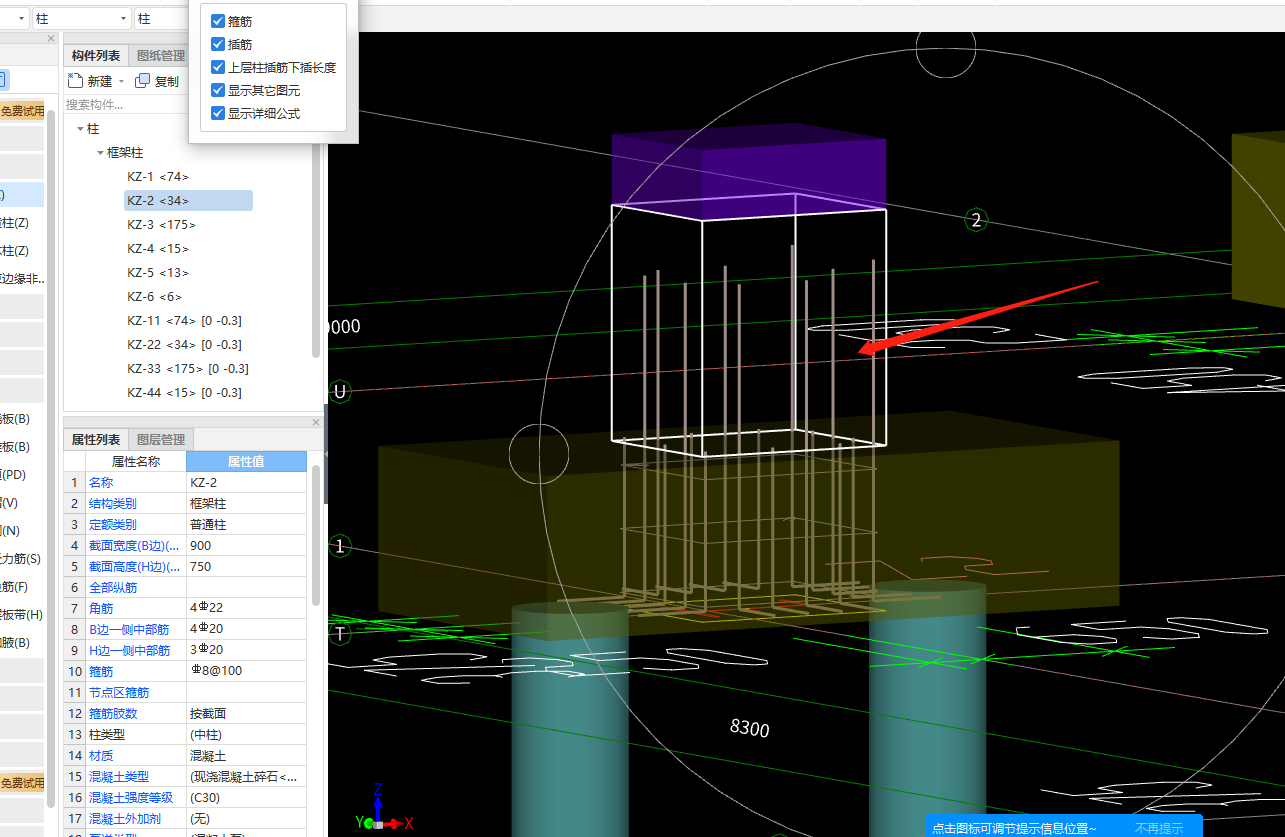Switch to the 属性列表 tab

pos(96,440)
